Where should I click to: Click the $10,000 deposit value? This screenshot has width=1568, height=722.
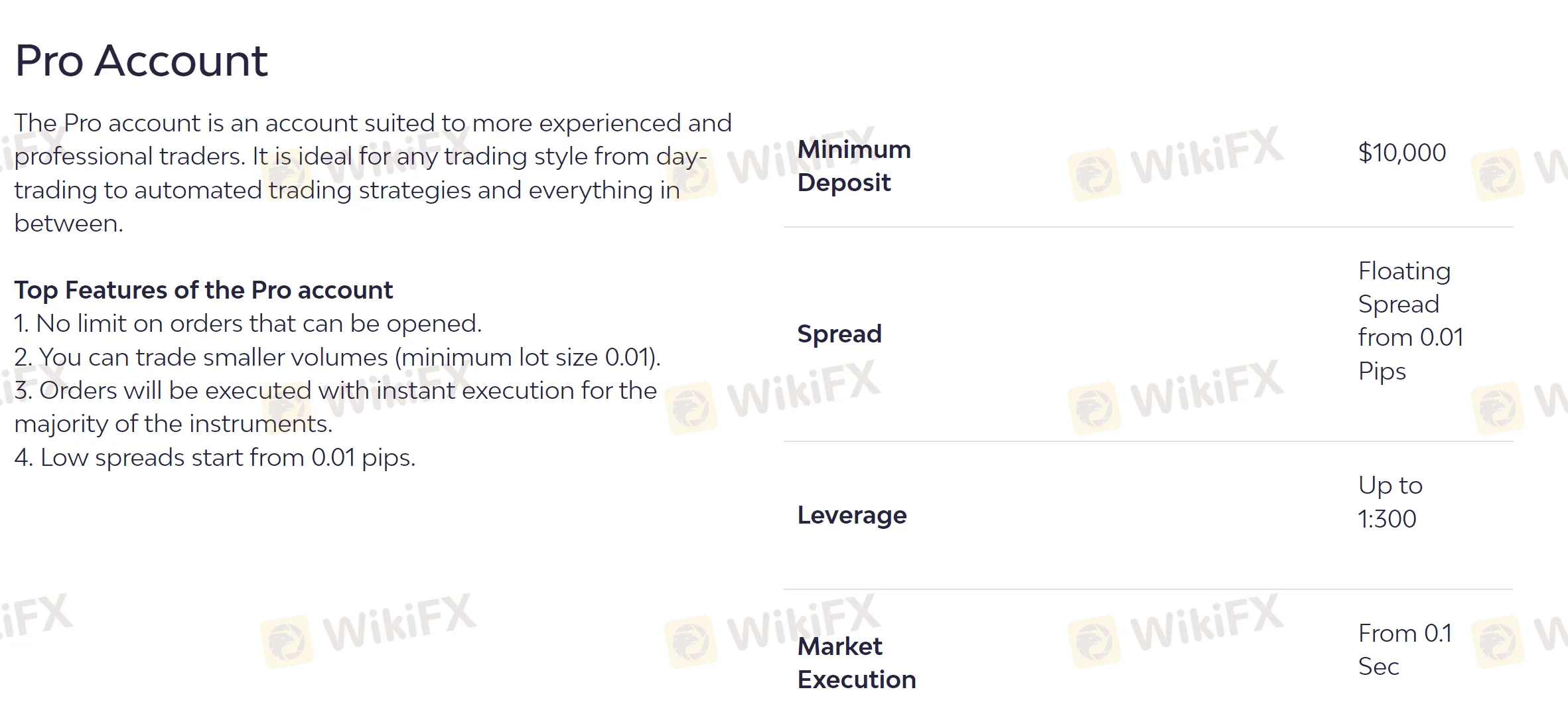point(1402,153)
